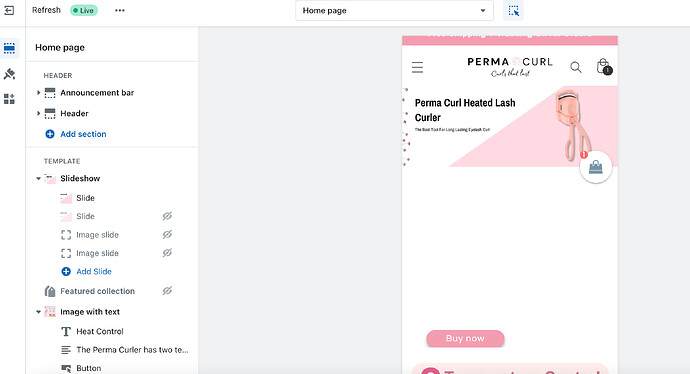This screenshot has width=690, height=374.
Task: Click the Featured collection section icon
Action: pyautogui.click(x=50, y=291)
